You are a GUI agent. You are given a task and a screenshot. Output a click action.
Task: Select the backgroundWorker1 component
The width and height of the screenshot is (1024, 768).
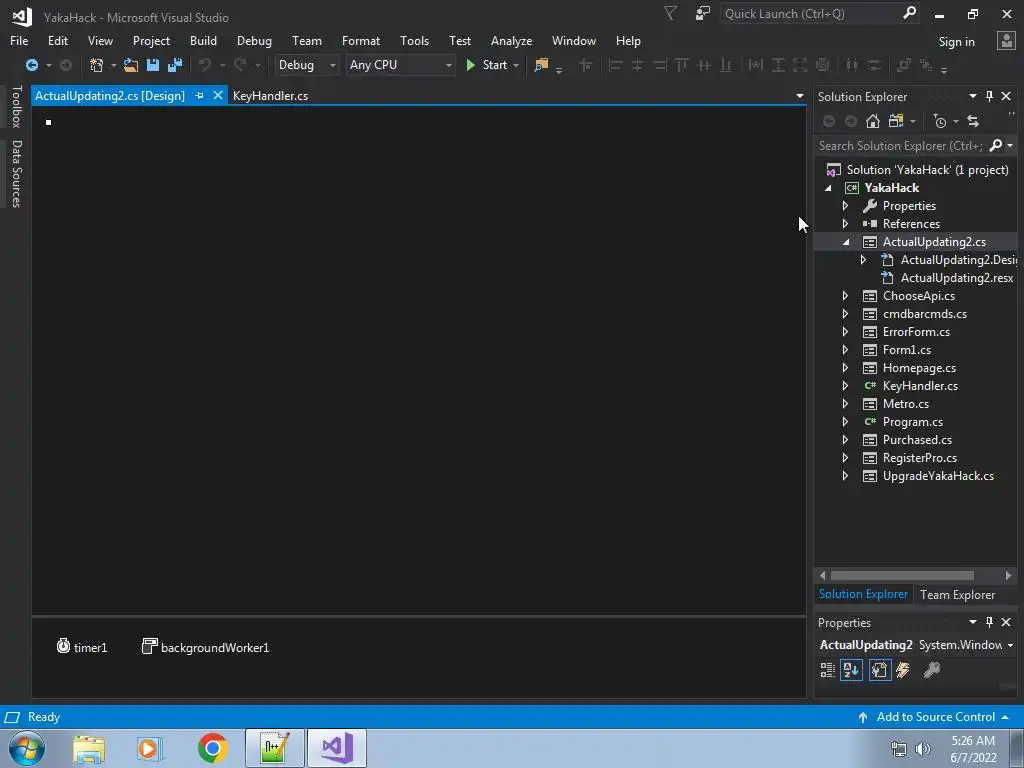coord(206,647)
